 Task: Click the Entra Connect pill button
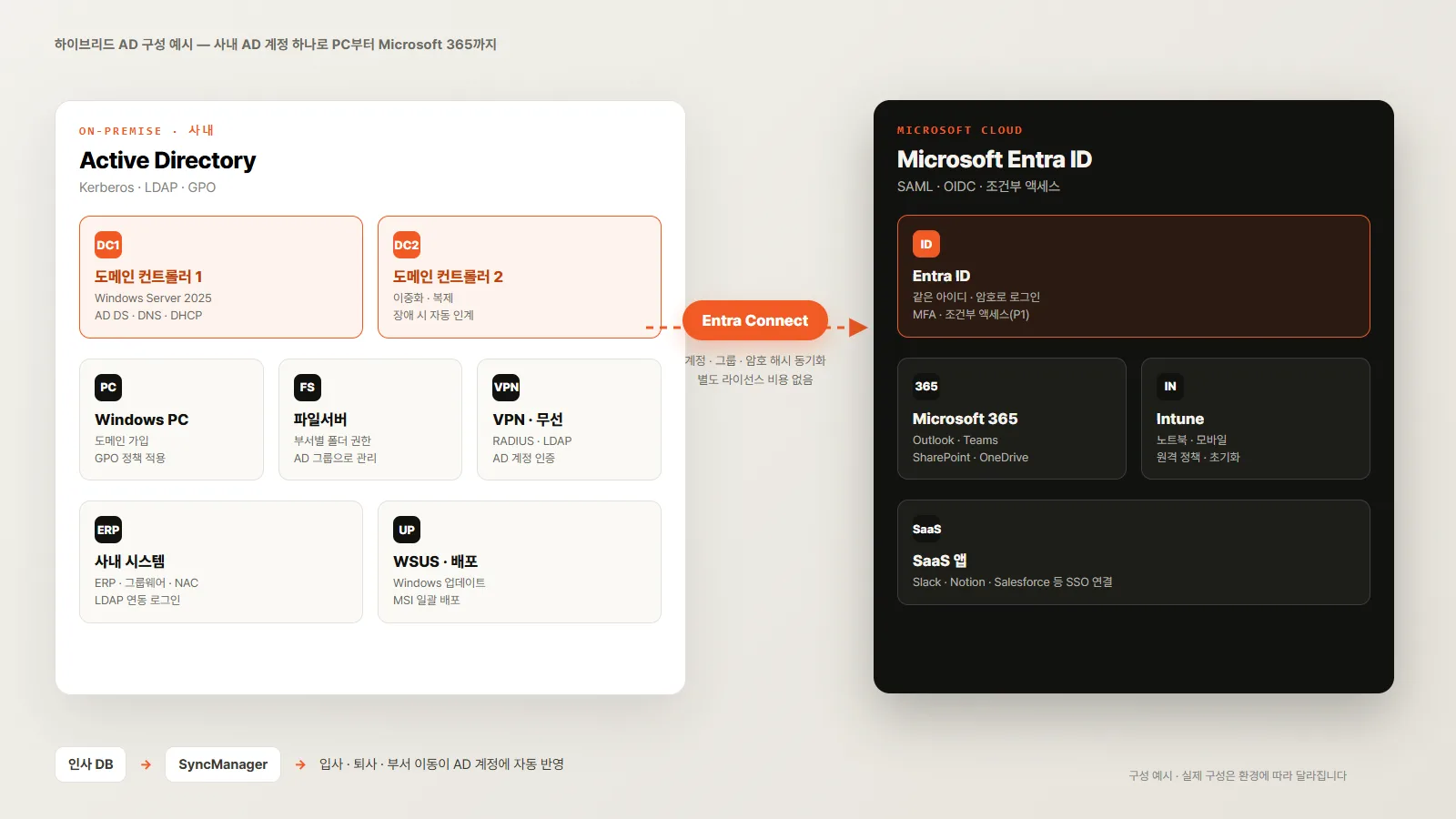pyautogui.click(x=755, y=320)
